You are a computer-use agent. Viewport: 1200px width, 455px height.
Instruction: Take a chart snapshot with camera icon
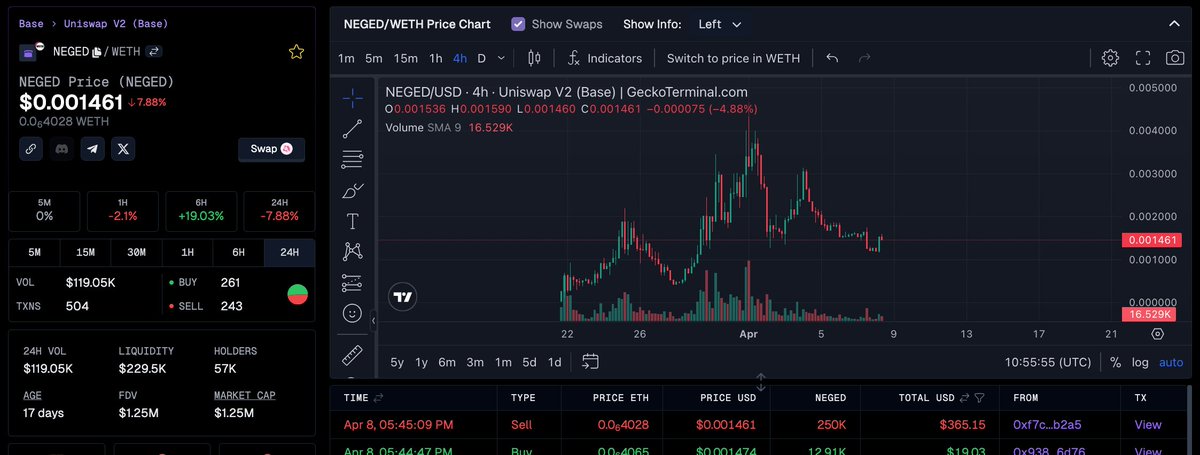[x=1175, y=58]
